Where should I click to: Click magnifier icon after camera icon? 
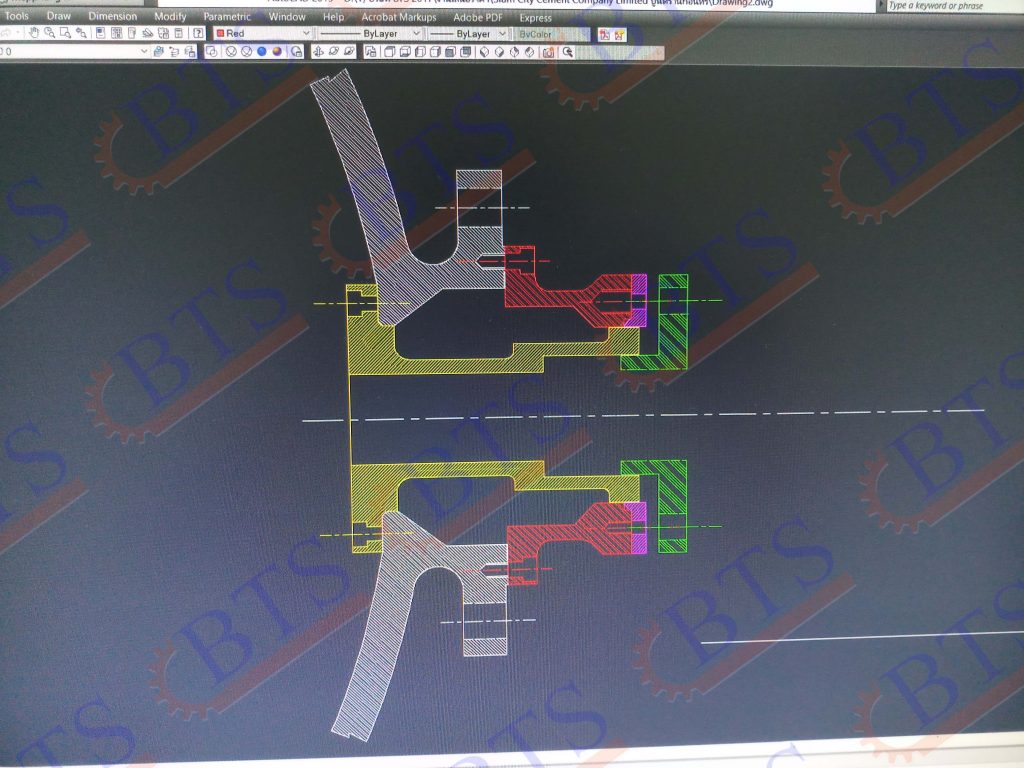click(x=568, y=52)
